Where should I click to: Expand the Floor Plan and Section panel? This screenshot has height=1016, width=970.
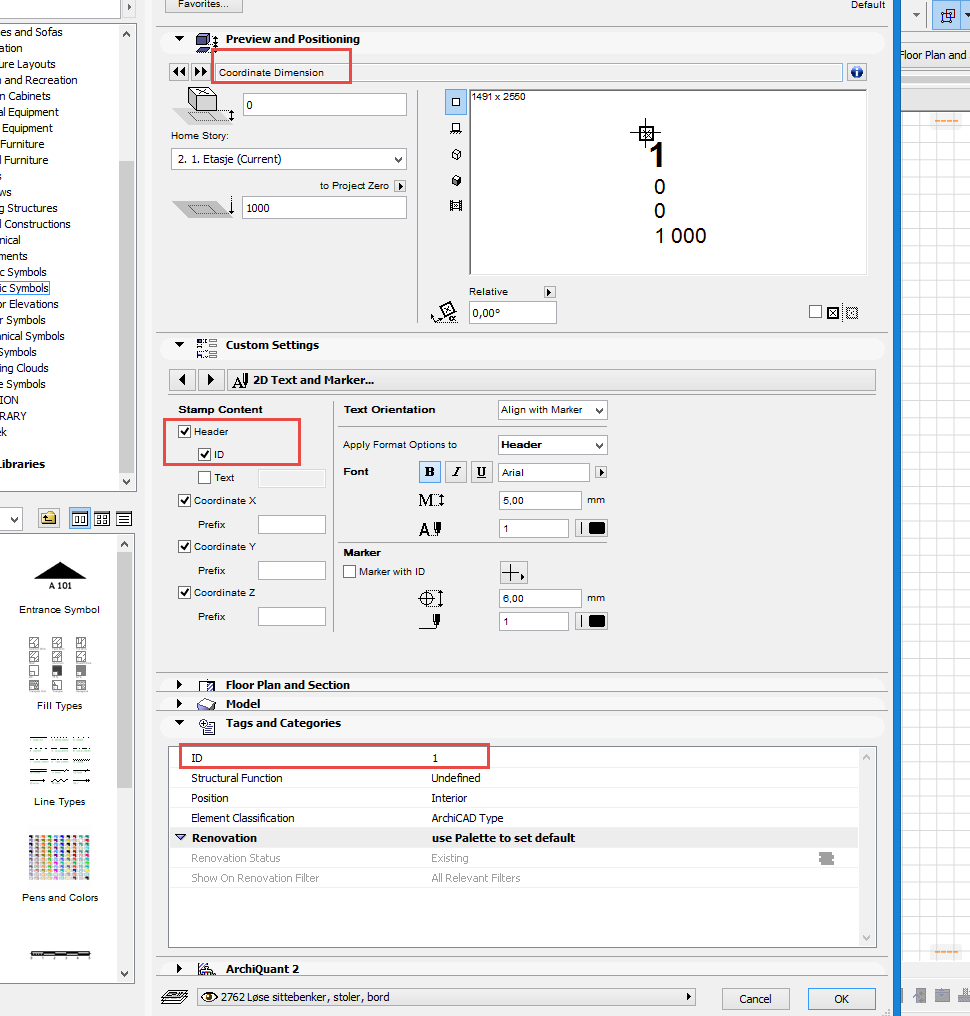coord(180,685)
